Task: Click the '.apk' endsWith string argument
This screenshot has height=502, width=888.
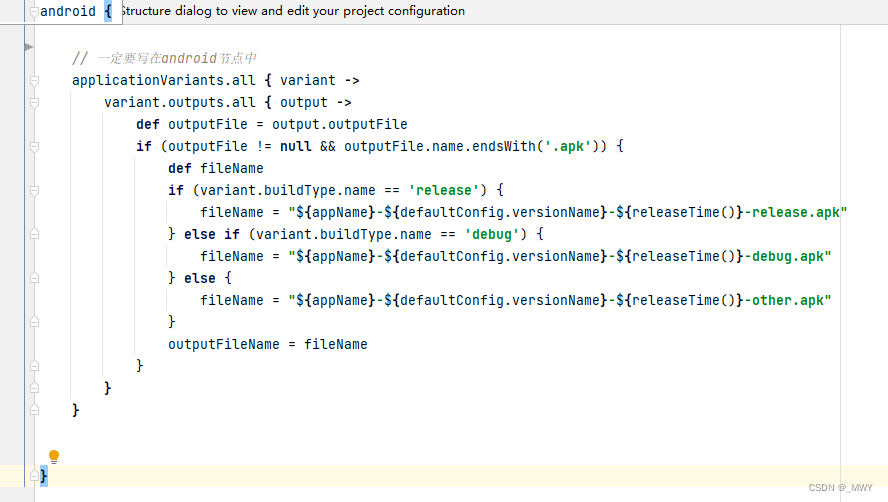Action: 568,146
